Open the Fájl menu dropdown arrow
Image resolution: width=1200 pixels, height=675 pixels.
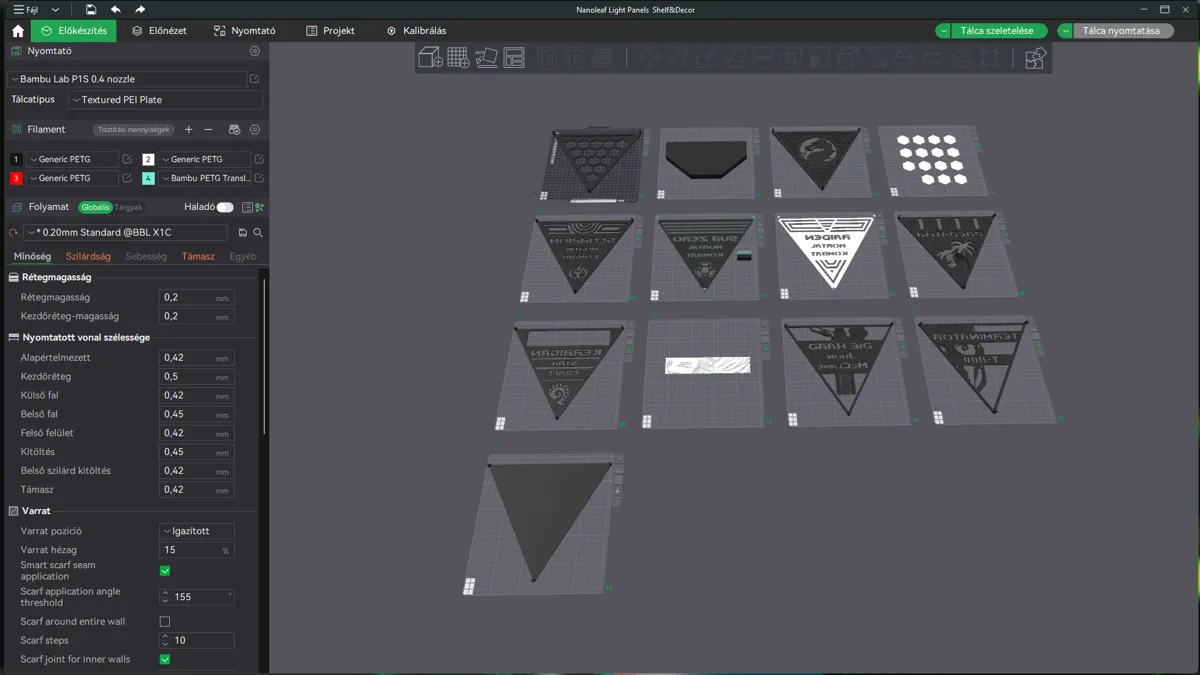tap(56, 9)
